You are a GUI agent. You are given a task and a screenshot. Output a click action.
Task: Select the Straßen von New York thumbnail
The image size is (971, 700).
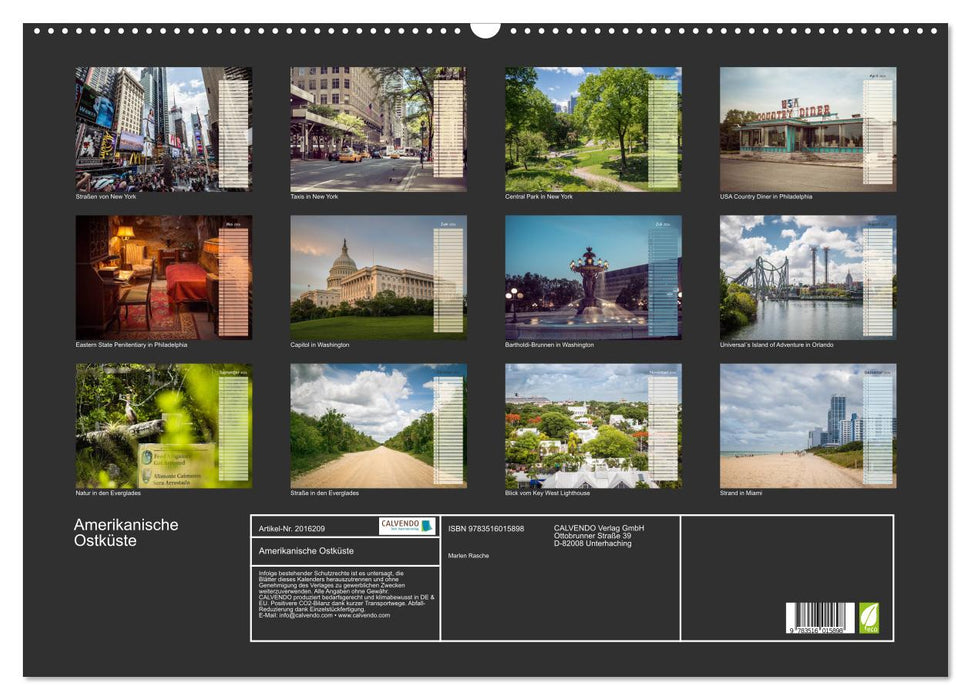(162, 127)
